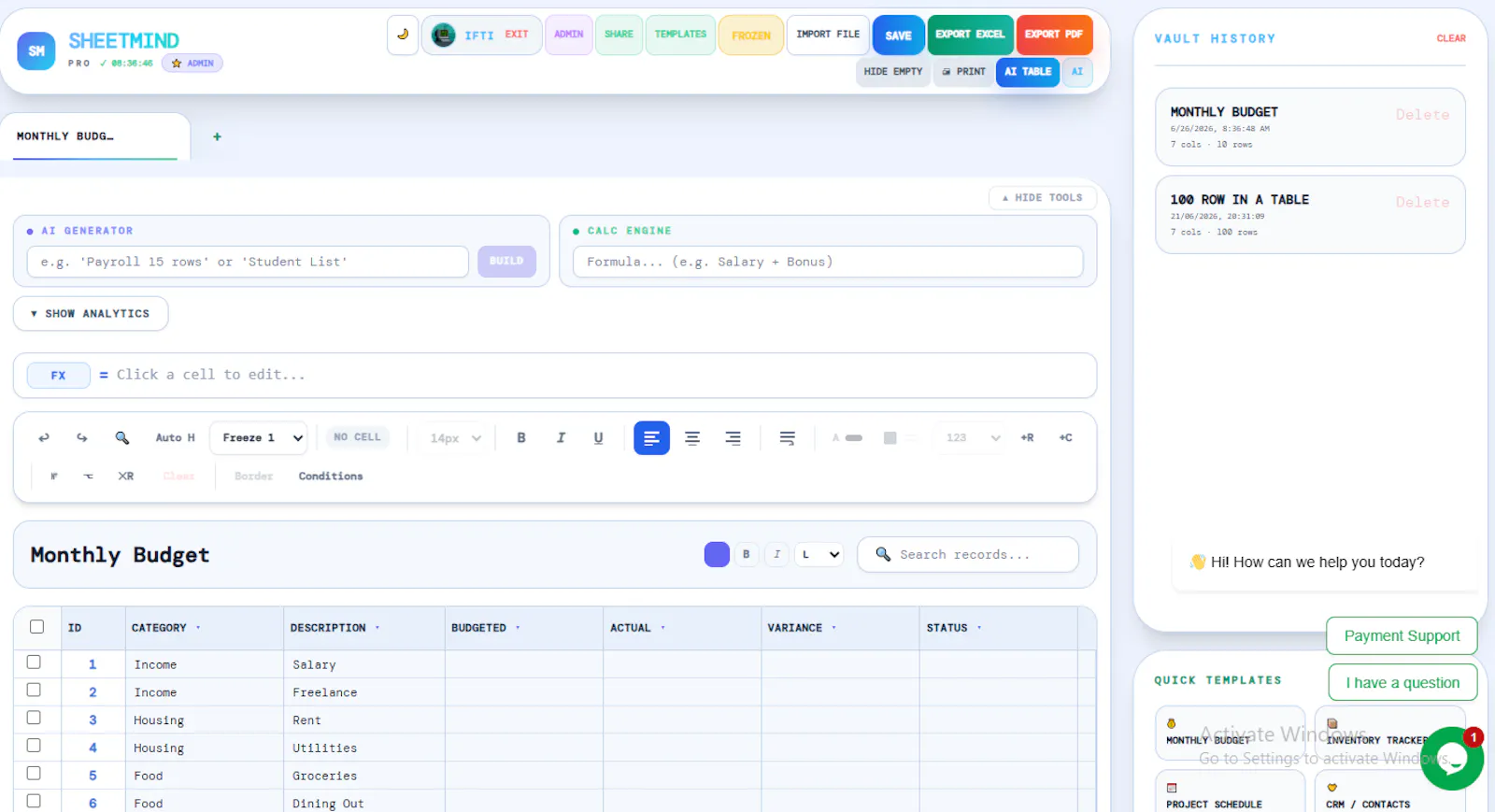Click the XR remove-row icon

pos(126,476)
